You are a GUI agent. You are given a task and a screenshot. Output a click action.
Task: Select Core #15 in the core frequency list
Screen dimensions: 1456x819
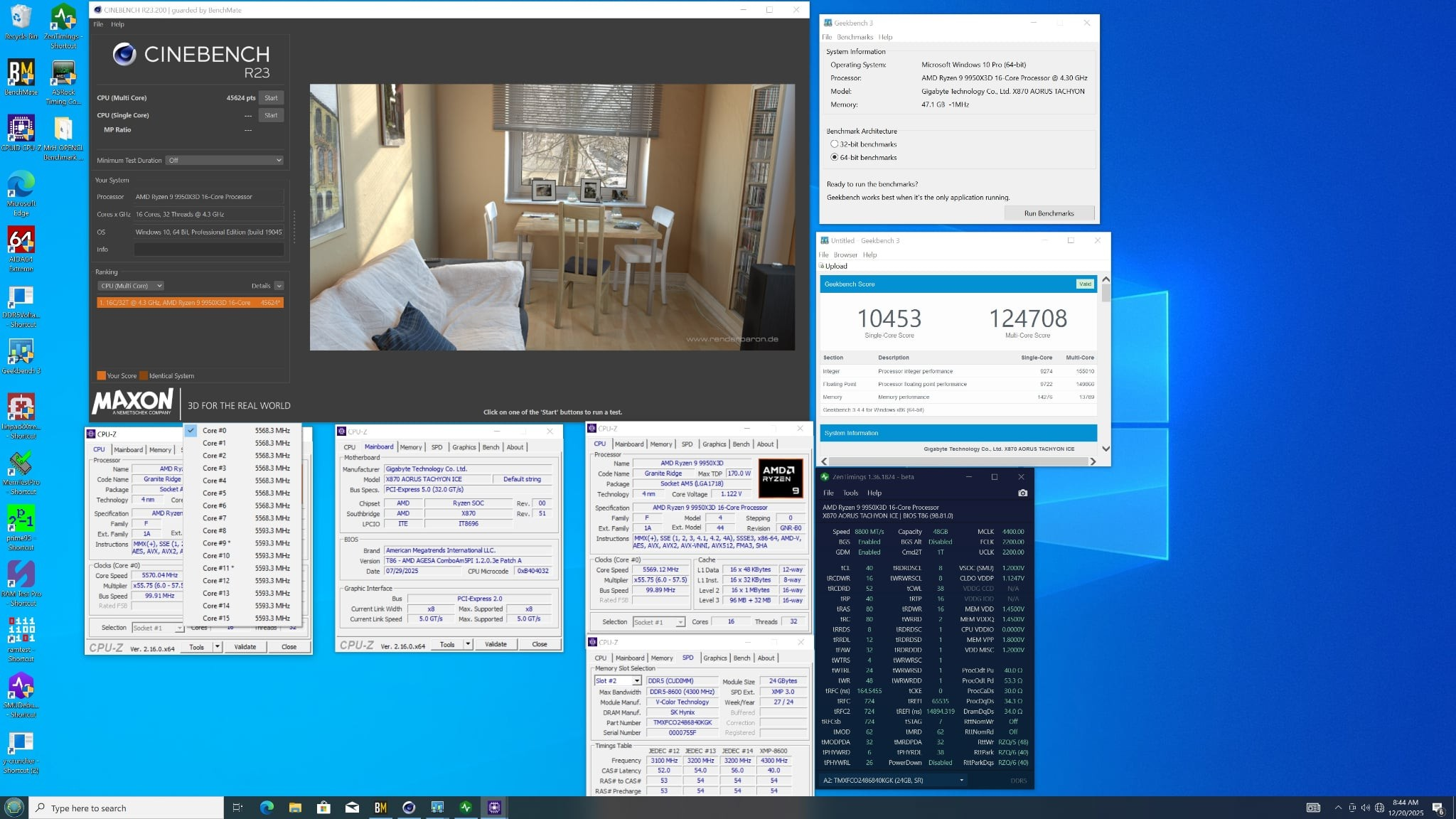242,618
